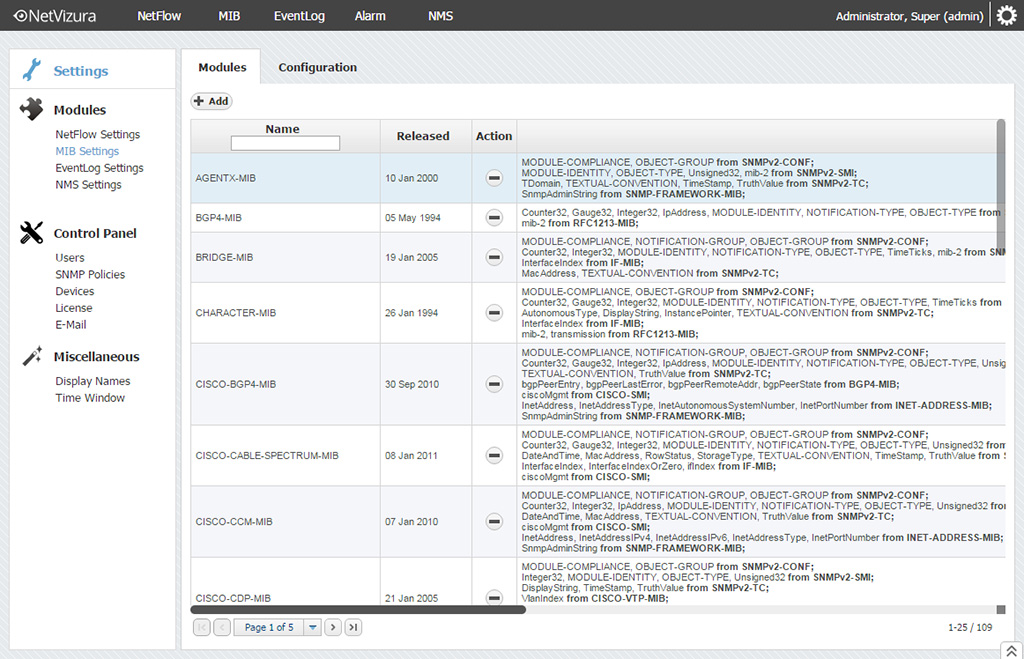Image resolution: width=1024 pixels, height=659 pixels.
Task: Click the Administrator, Super (admin) label
Action: (909, 16)
